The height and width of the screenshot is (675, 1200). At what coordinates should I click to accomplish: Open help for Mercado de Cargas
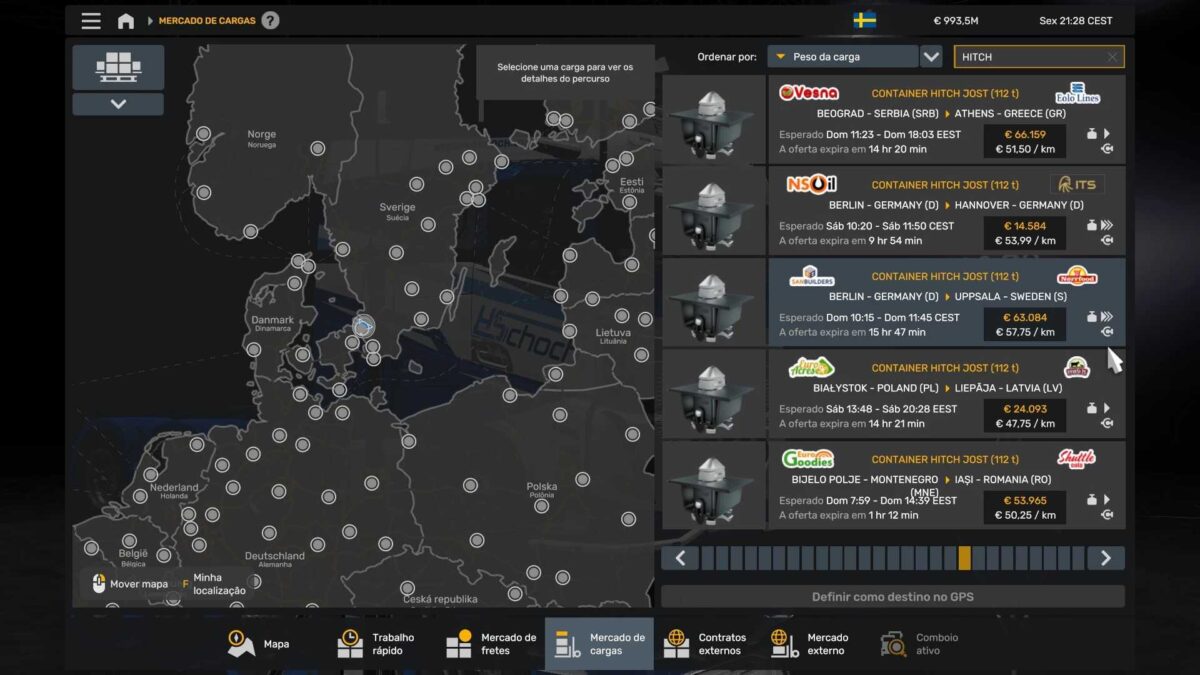pos(270,21)
